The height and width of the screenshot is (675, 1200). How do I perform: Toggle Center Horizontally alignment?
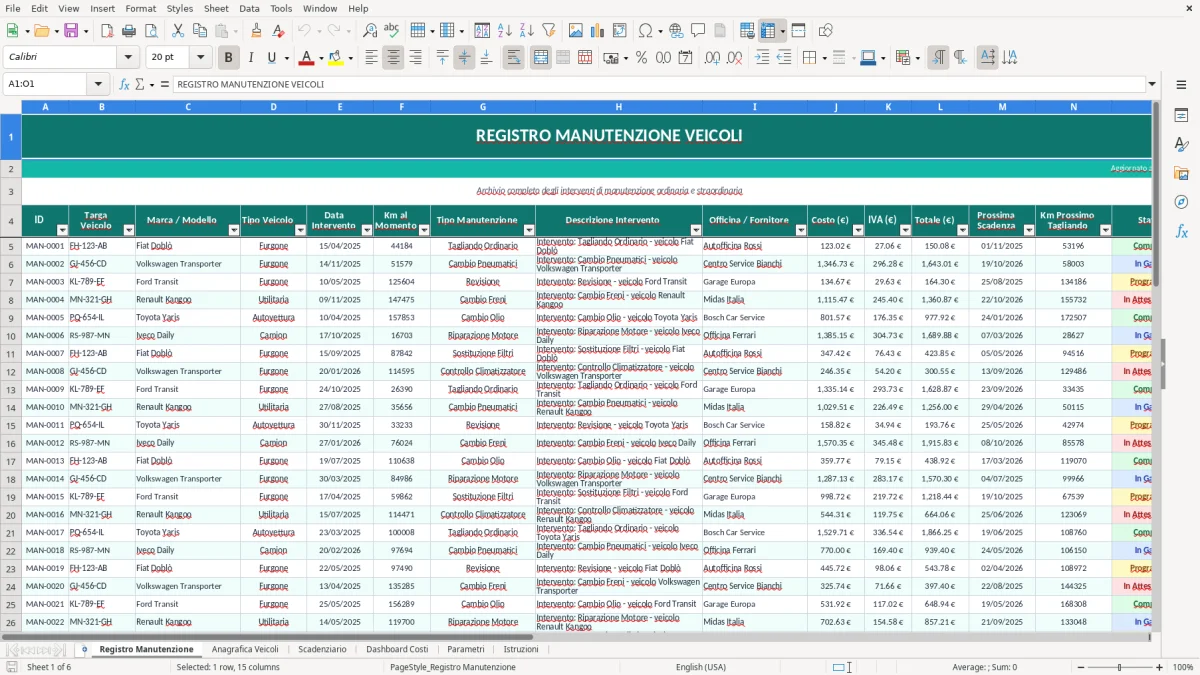394,58
